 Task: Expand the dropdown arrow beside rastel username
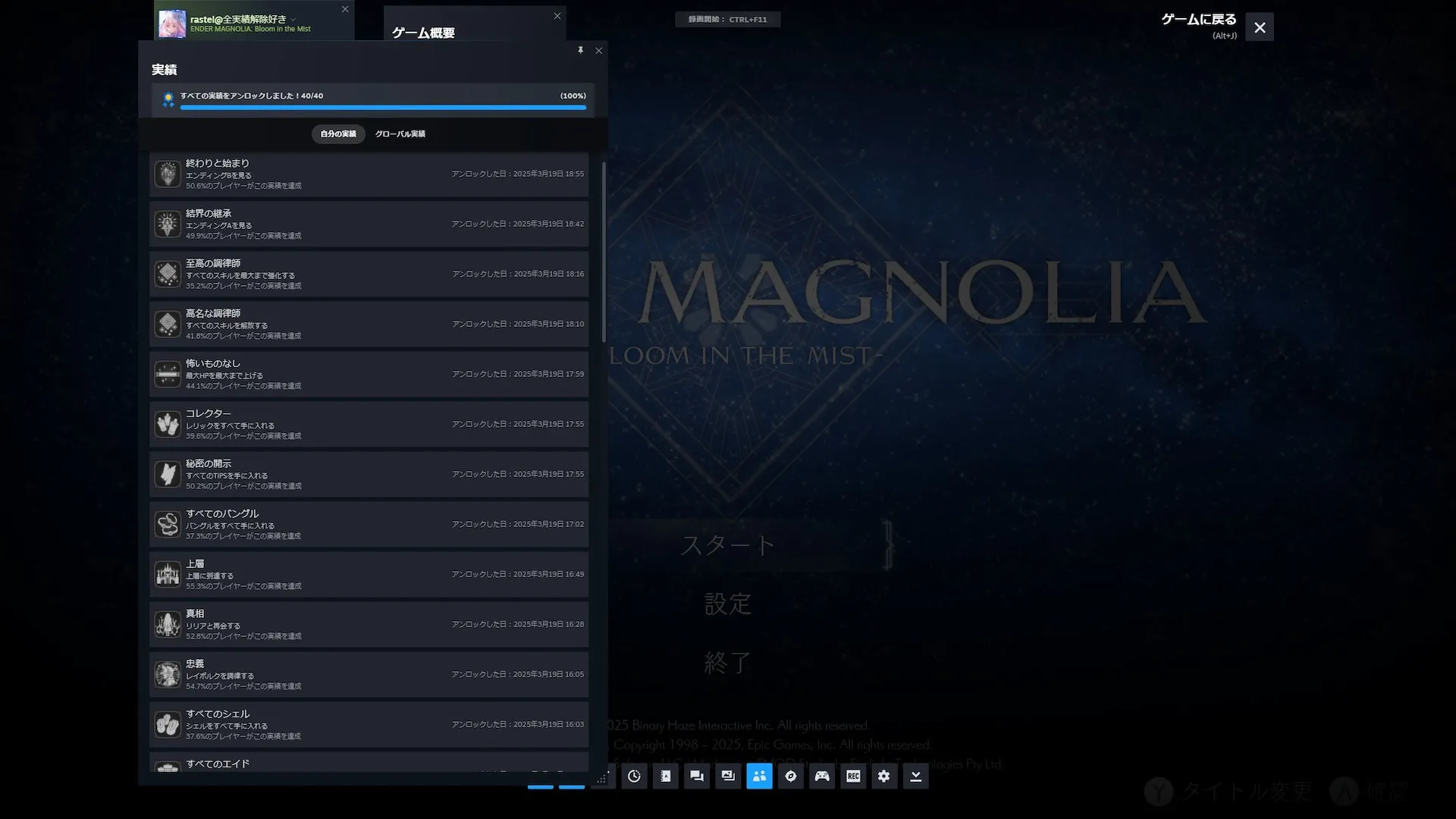[x=293, y=20]
